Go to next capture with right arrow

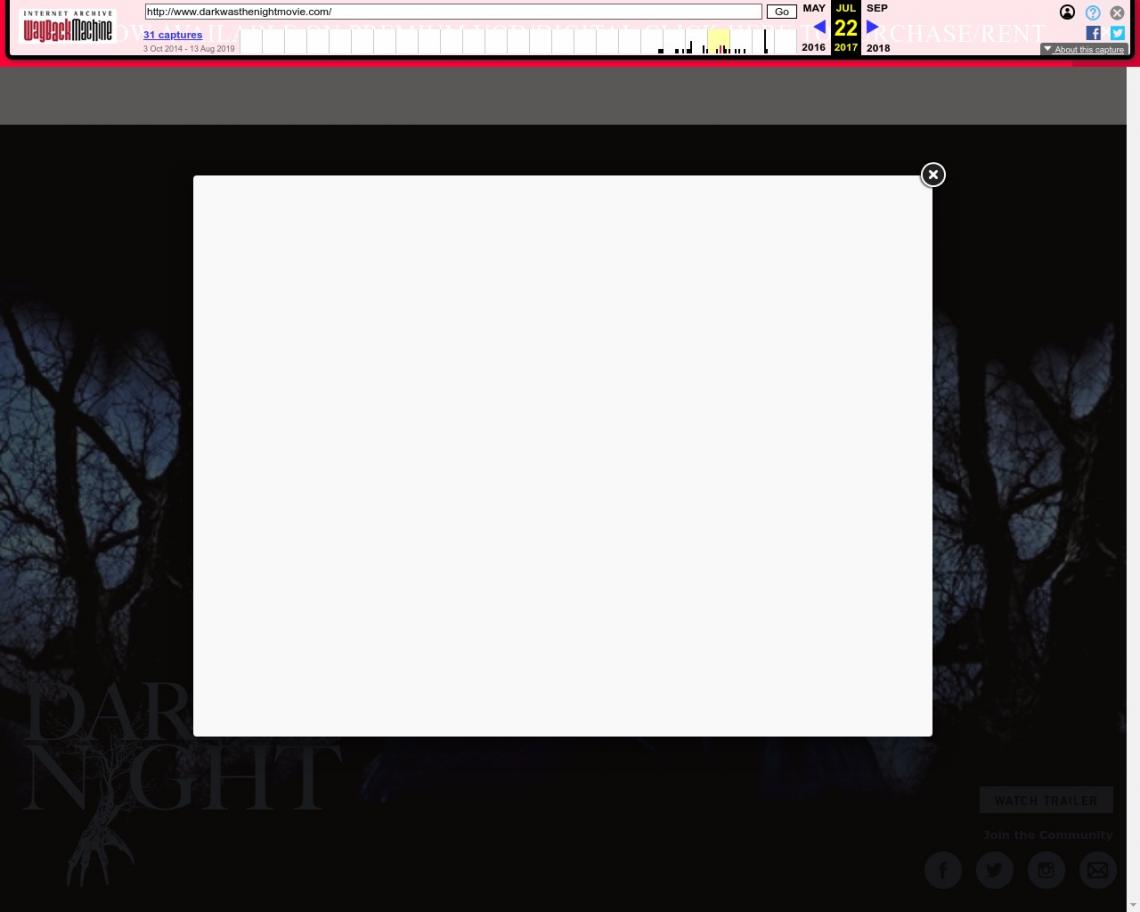point(872,27)
